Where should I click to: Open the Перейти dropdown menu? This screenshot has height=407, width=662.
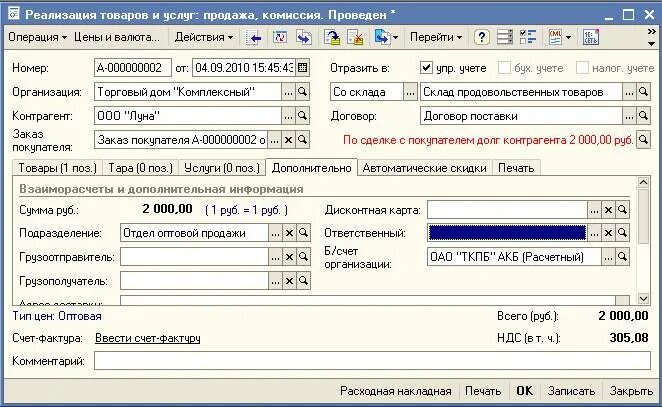[x=436, y=38]
